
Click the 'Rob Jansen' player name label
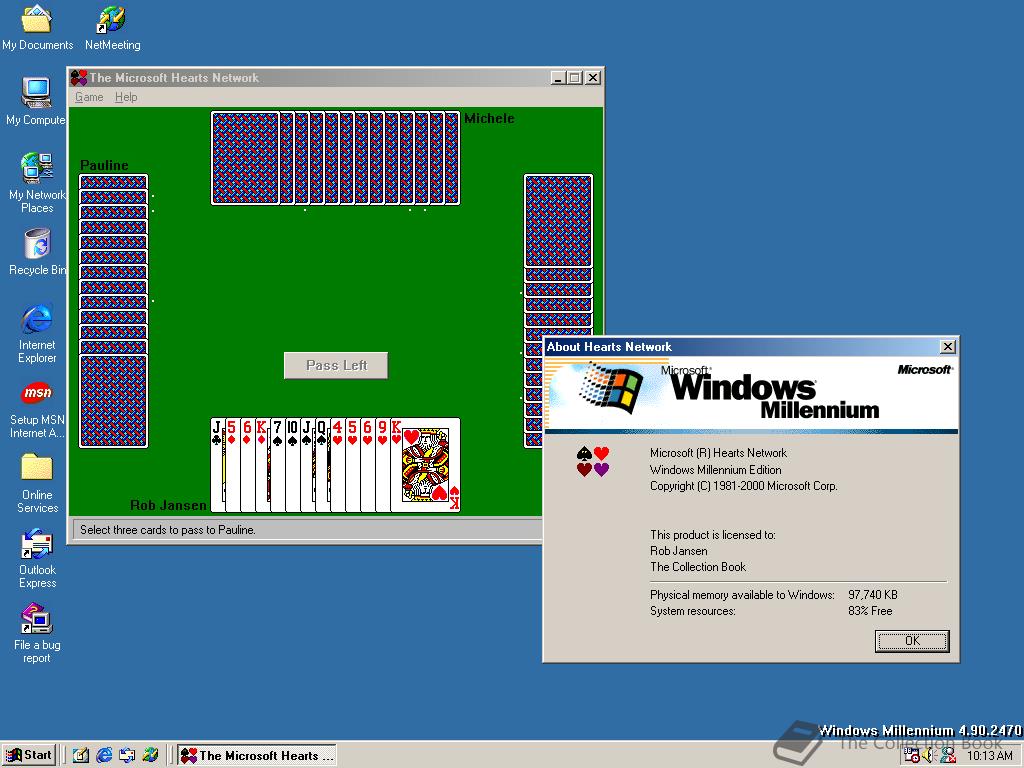coord(168,505)
